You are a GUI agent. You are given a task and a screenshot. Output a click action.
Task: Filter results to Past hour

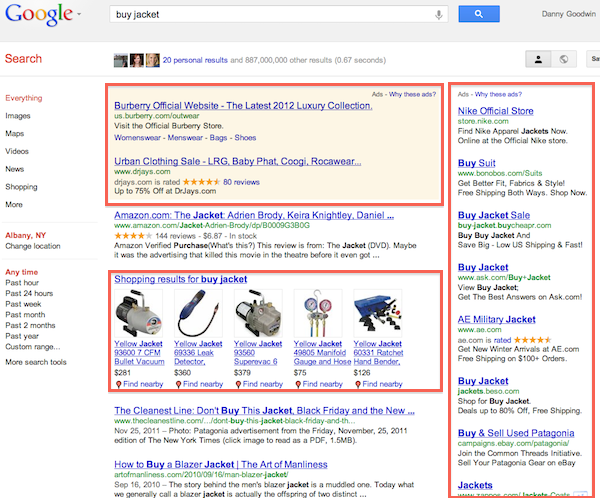pos(22,283)
